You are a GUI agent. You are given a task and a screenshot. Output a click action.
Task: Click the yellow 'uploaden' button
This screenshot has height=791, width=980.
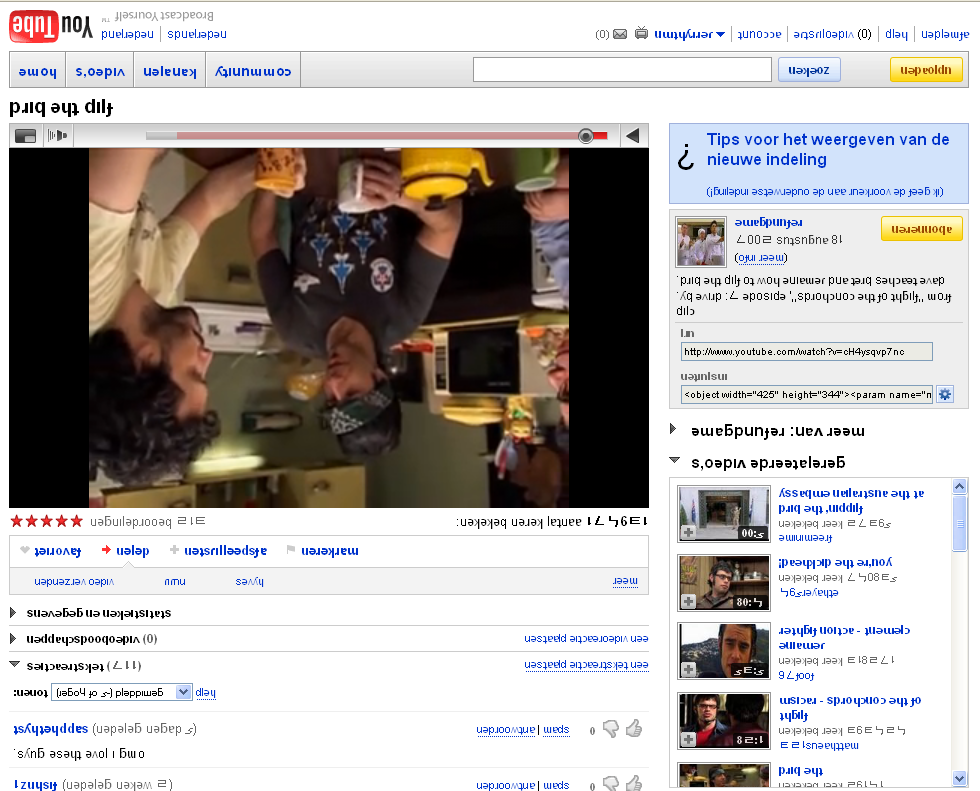[926, 69]
